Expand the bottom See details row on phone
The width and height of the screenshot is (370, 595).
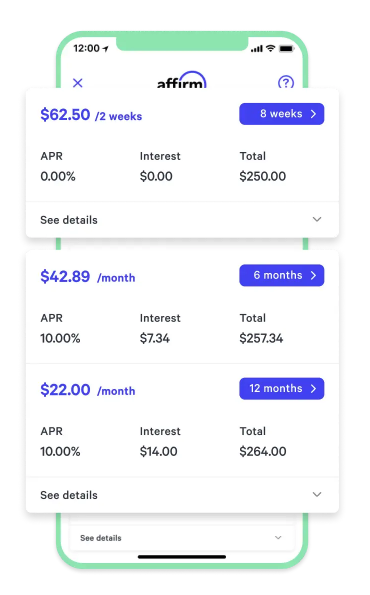pyautogui.click(x=182, y=538)
